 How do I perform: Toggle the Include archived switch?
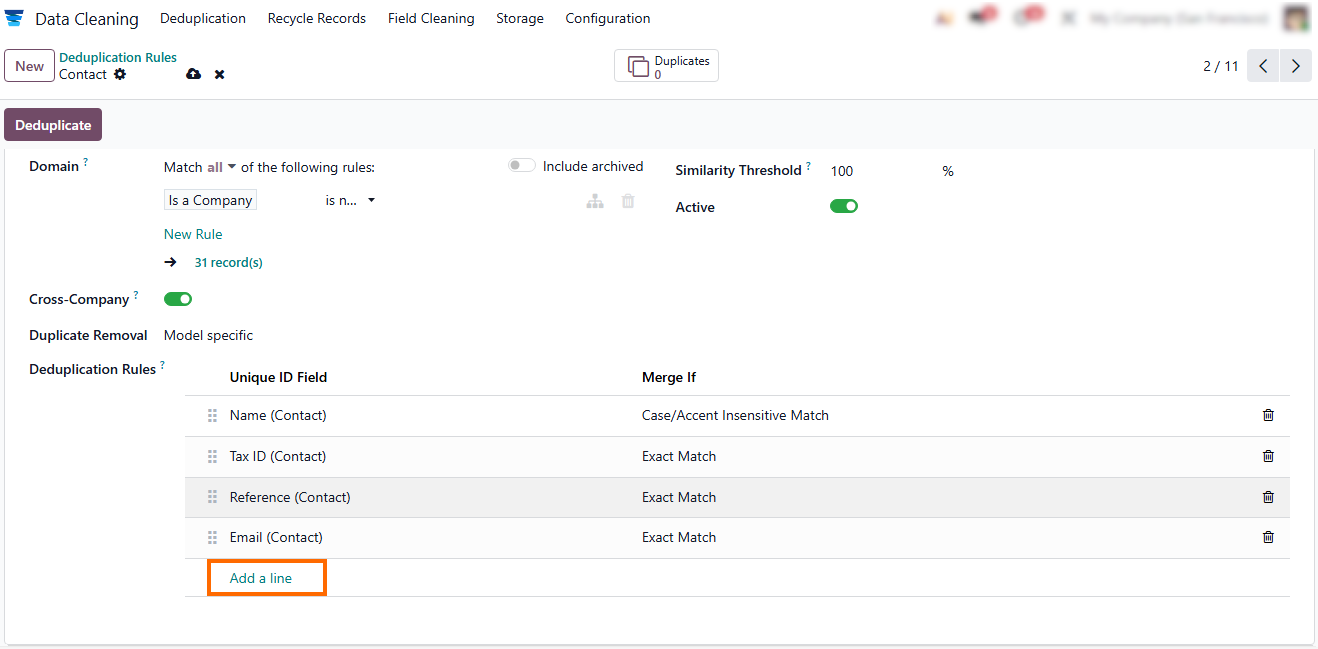pos(521,166)
